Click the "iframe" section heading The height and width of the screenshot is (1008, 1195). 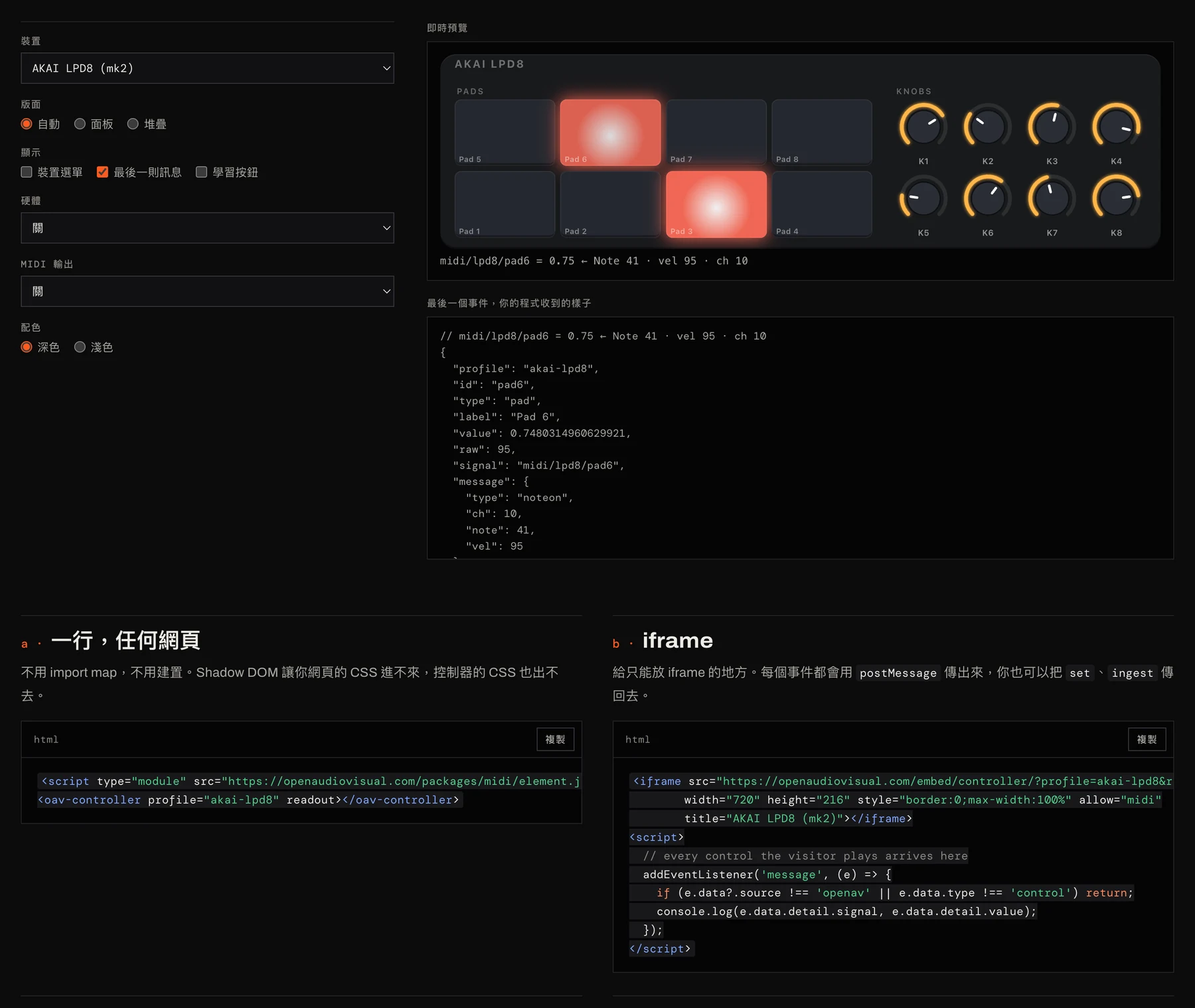click(677, 640)
